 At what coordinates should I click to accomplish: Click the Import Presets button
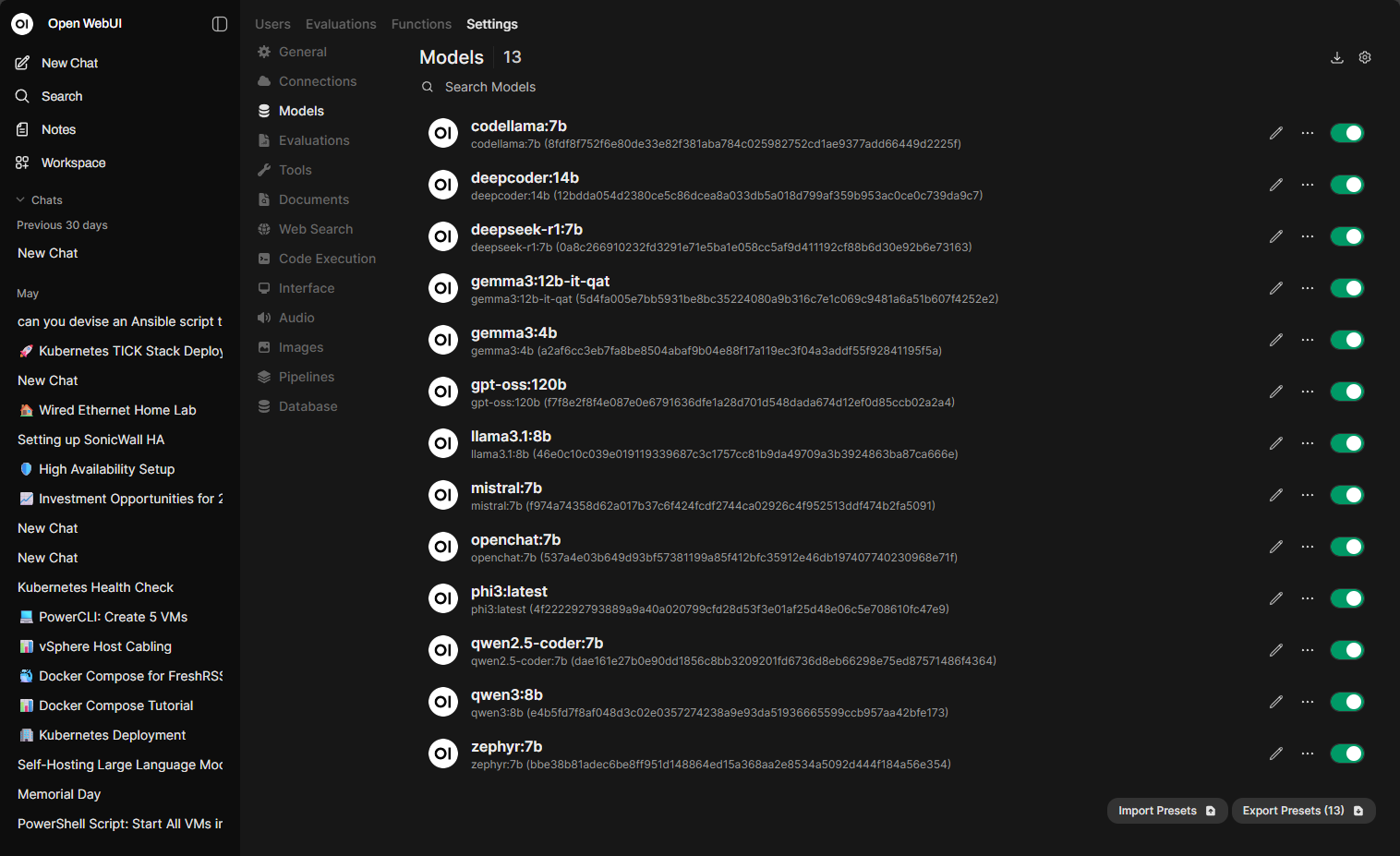tap(1166, 811)
